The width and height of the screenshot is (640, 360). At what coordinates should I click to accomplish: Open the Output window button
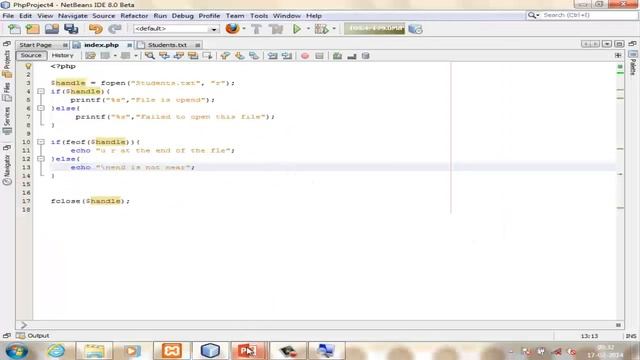click(33, 336)
